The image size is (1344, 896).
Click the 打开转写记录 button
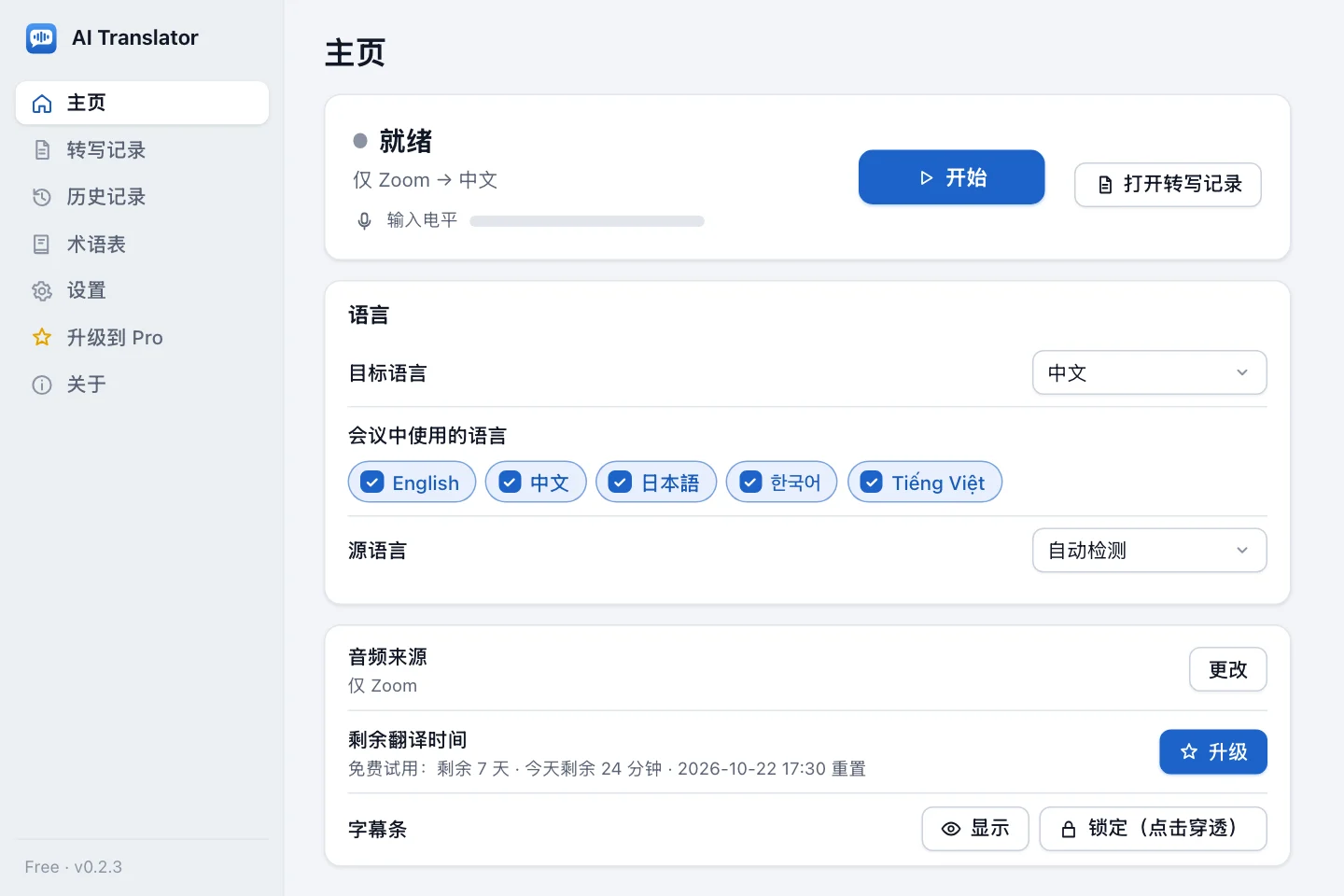1168,185
